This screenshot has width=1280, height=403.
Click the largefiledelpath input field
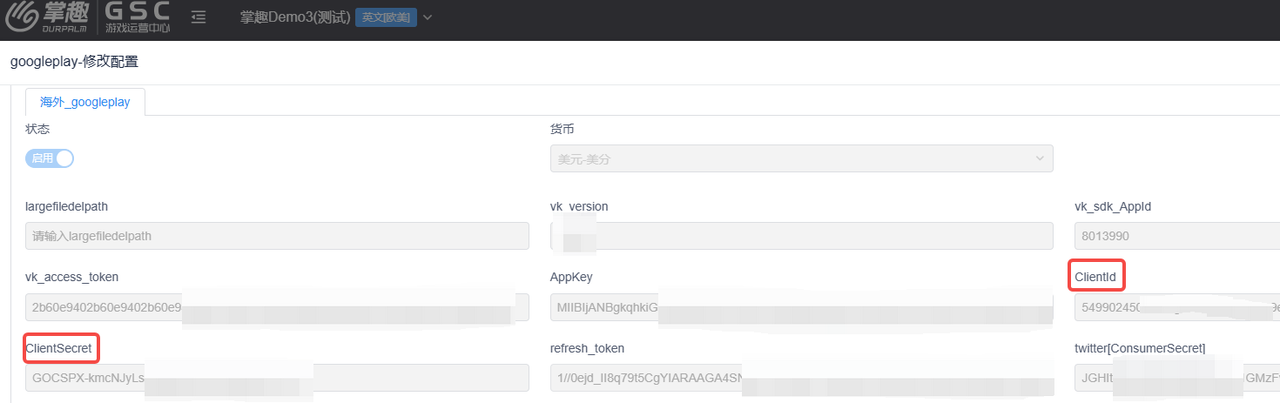pos(276,236)
